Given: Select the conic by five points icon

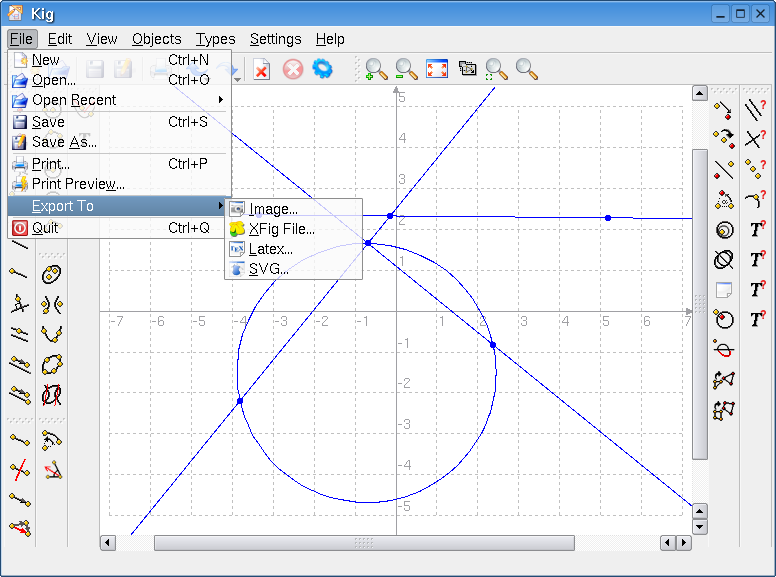Looking at the screenshot, I should [x=51, y=365].
